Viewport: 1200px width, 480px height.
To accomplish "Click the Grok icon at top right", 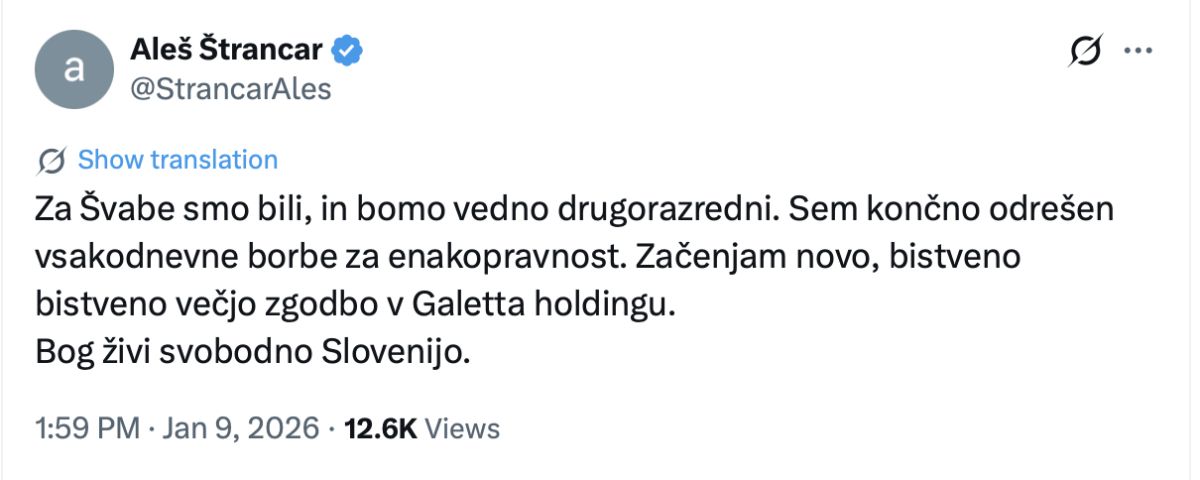I will pyautogui.click(x=1086, y=51).
